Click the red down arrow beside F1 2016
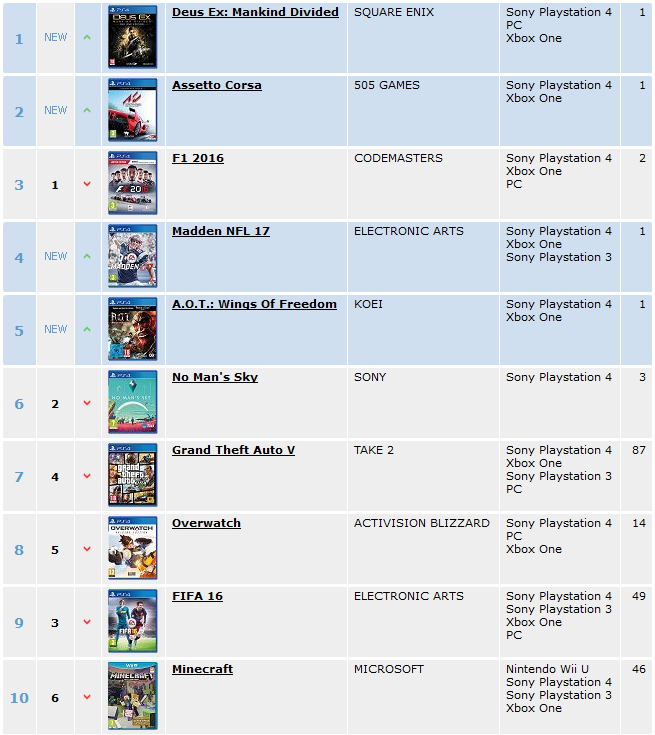 [x=87, y=184]
